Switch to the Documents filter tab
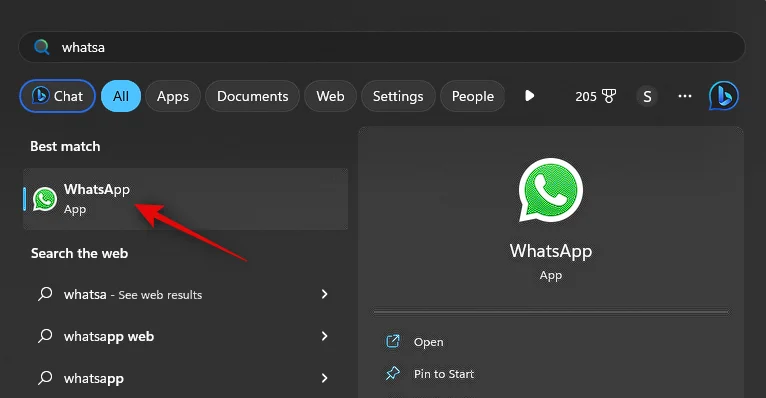 pos(253,96)
